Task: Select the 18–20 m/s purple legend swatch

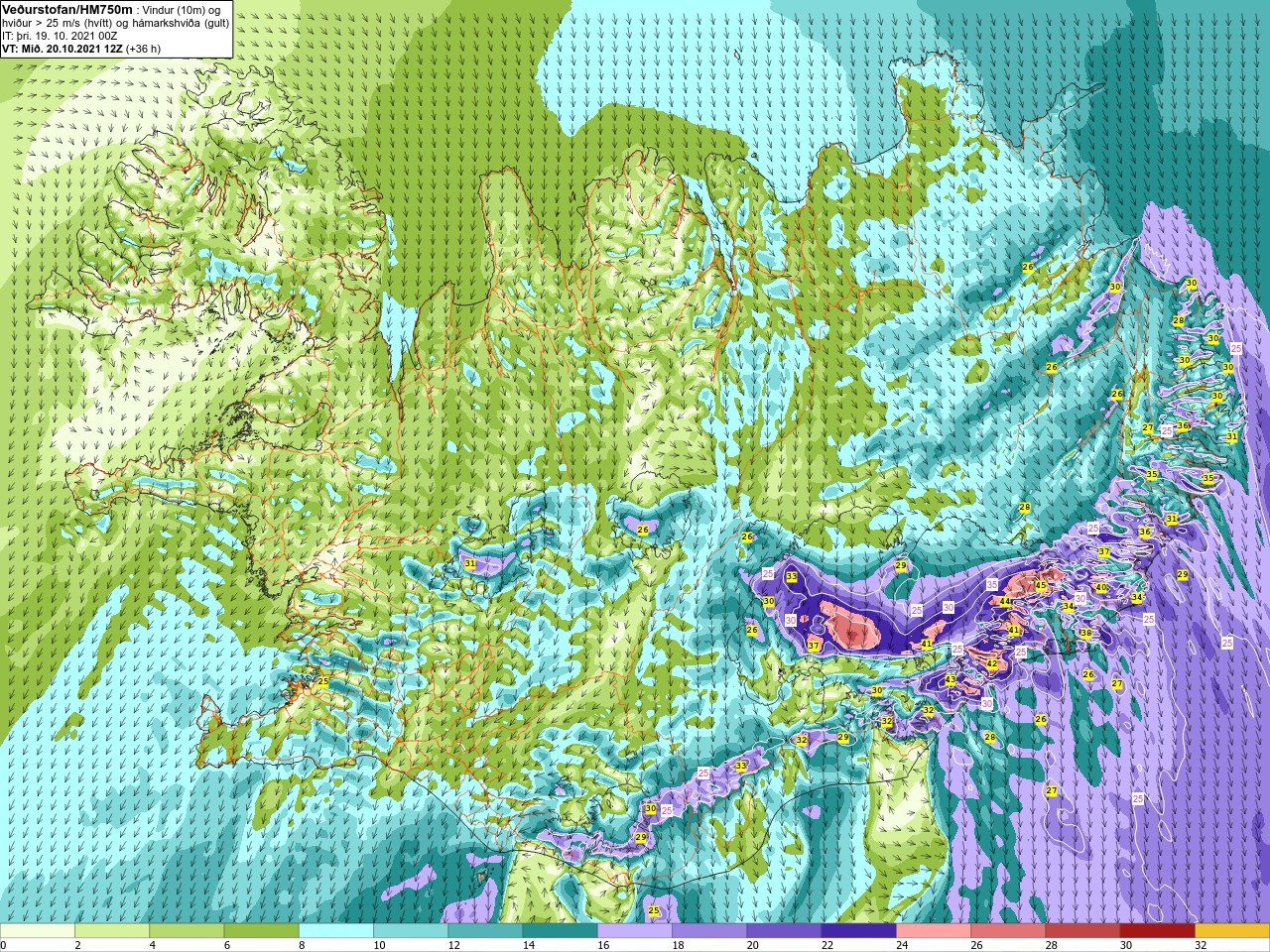Action: [709, 930]
